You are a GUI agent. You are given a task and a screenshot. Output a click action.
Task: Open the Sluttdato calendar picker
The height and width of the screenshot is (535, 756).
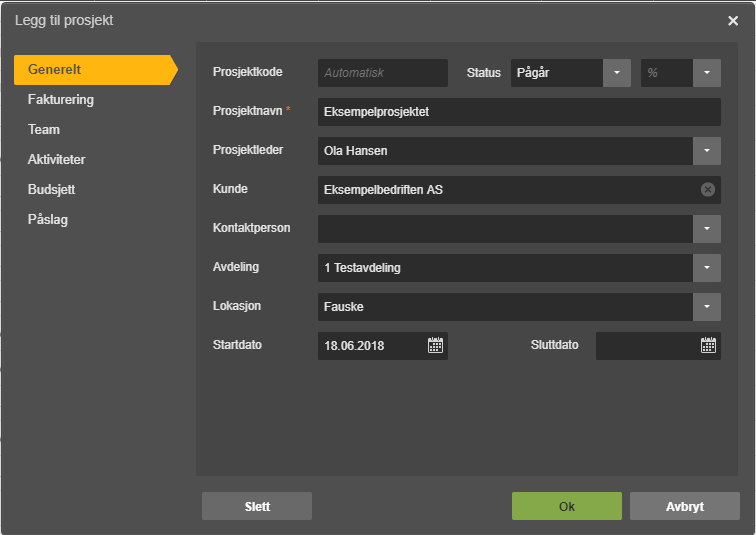tap(708, 346)
